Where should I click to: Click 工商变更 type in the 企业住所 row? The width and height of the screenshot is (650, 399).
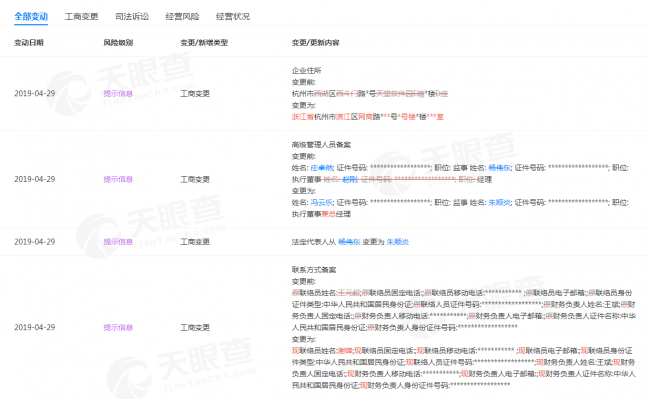(x=195, y=94)
